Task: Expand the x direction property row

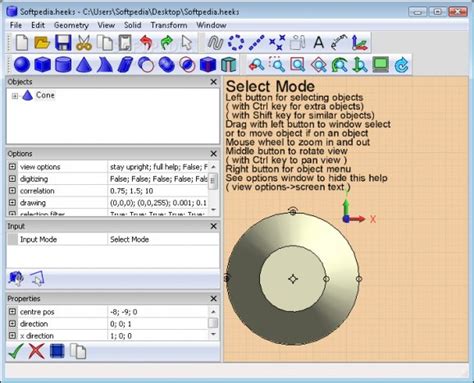Action: coord(12,335)
